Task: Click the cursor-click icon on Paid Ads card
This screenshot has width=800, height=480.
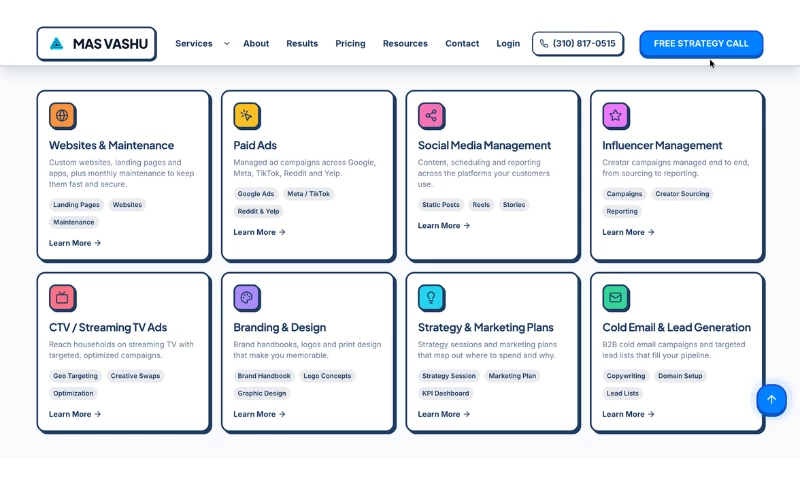Action: pyautogui.click(x=246, y=115)
